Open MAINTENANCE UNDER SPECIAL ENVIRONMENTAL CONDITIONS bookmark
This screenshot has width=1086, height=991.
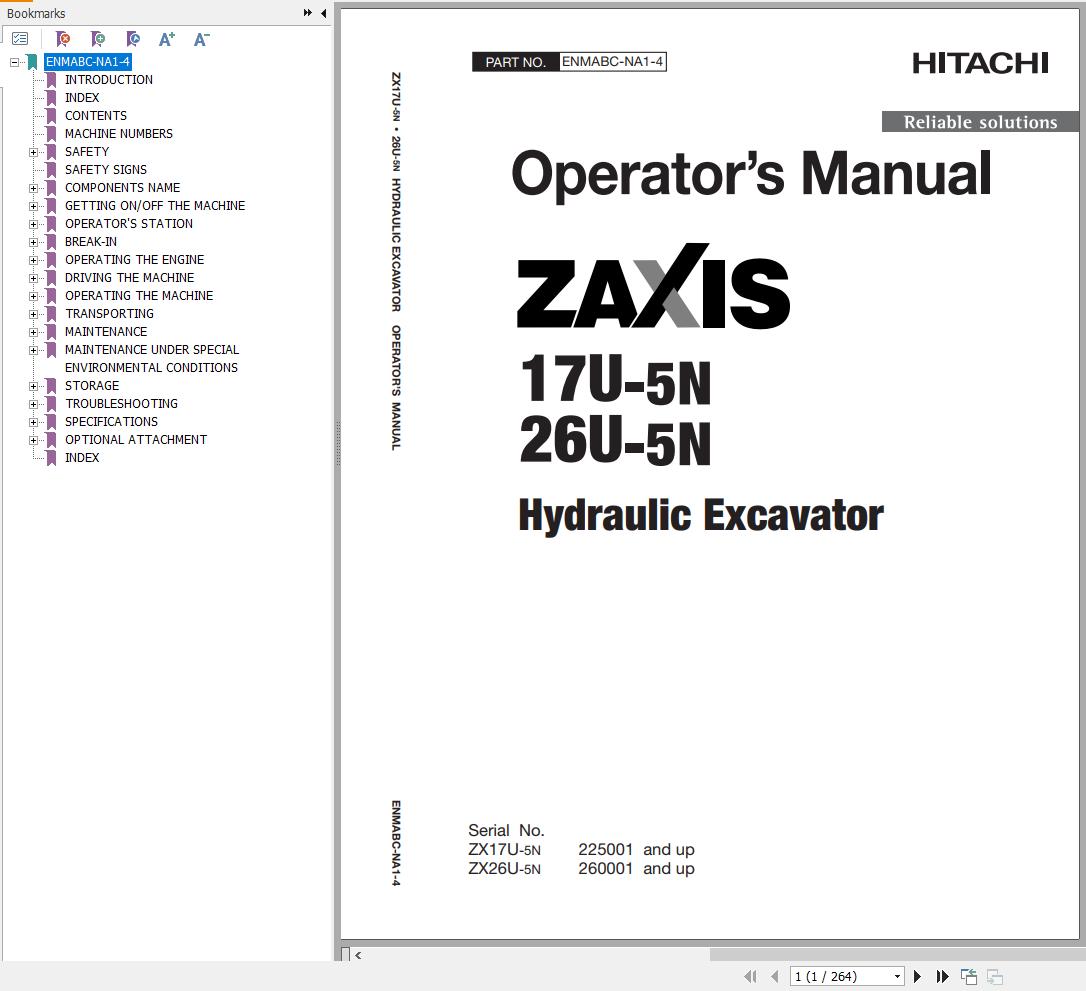(152, 359)
